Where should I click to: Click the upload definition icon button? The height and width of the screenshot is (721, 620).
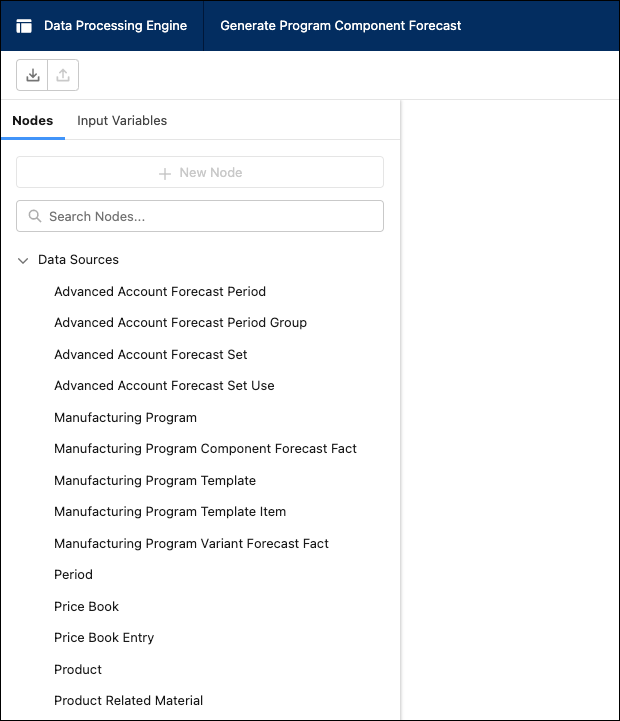[63, 75]
